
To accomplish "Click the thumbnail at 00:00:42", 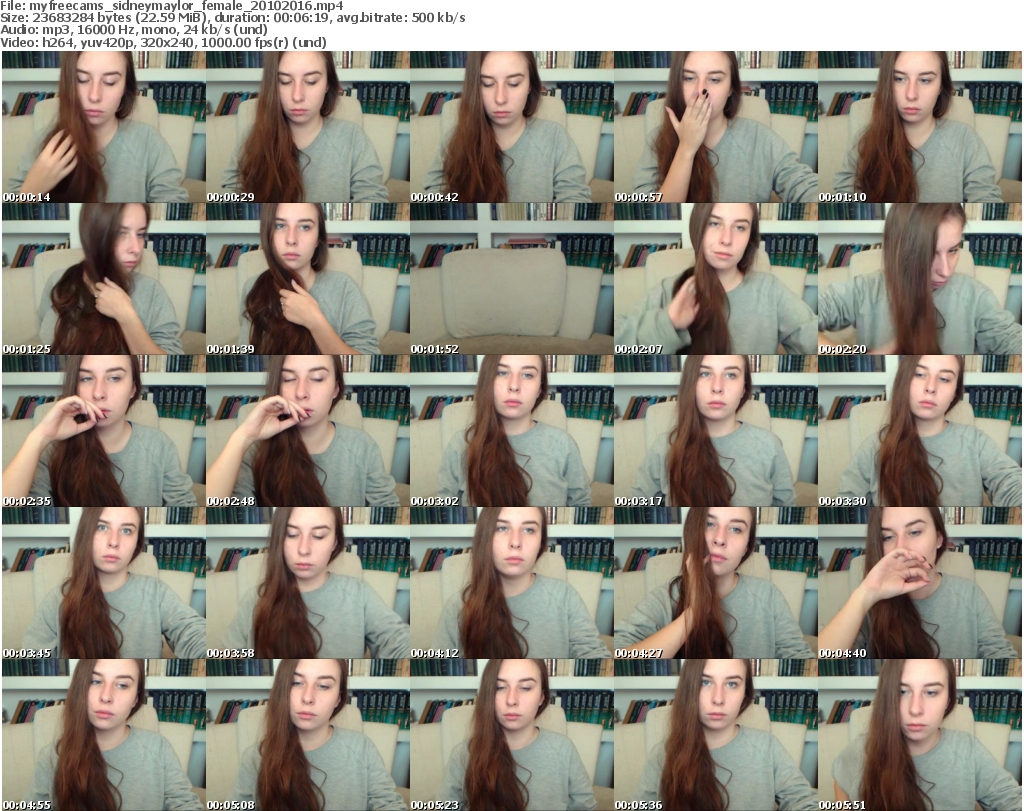I will click(x=511, y=127).
